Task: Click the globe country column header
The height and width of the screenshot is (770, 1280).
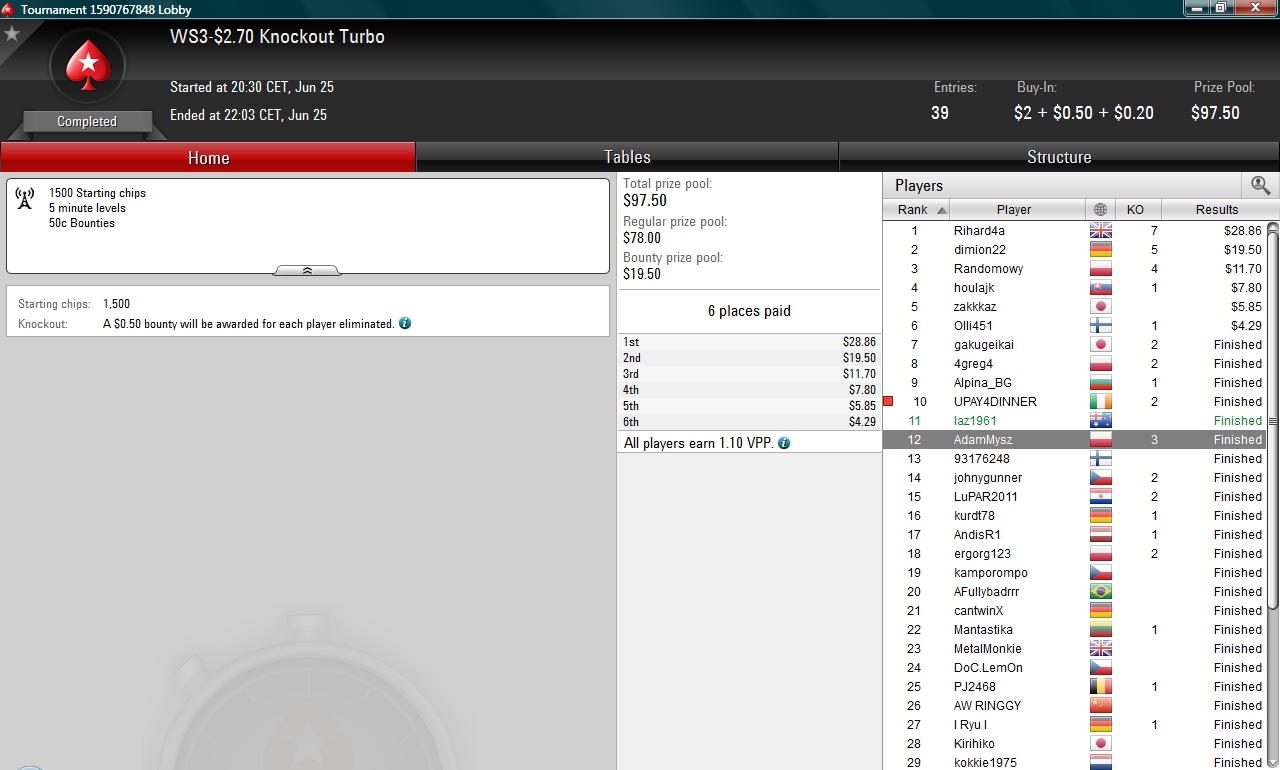Action: [1100, 210]
